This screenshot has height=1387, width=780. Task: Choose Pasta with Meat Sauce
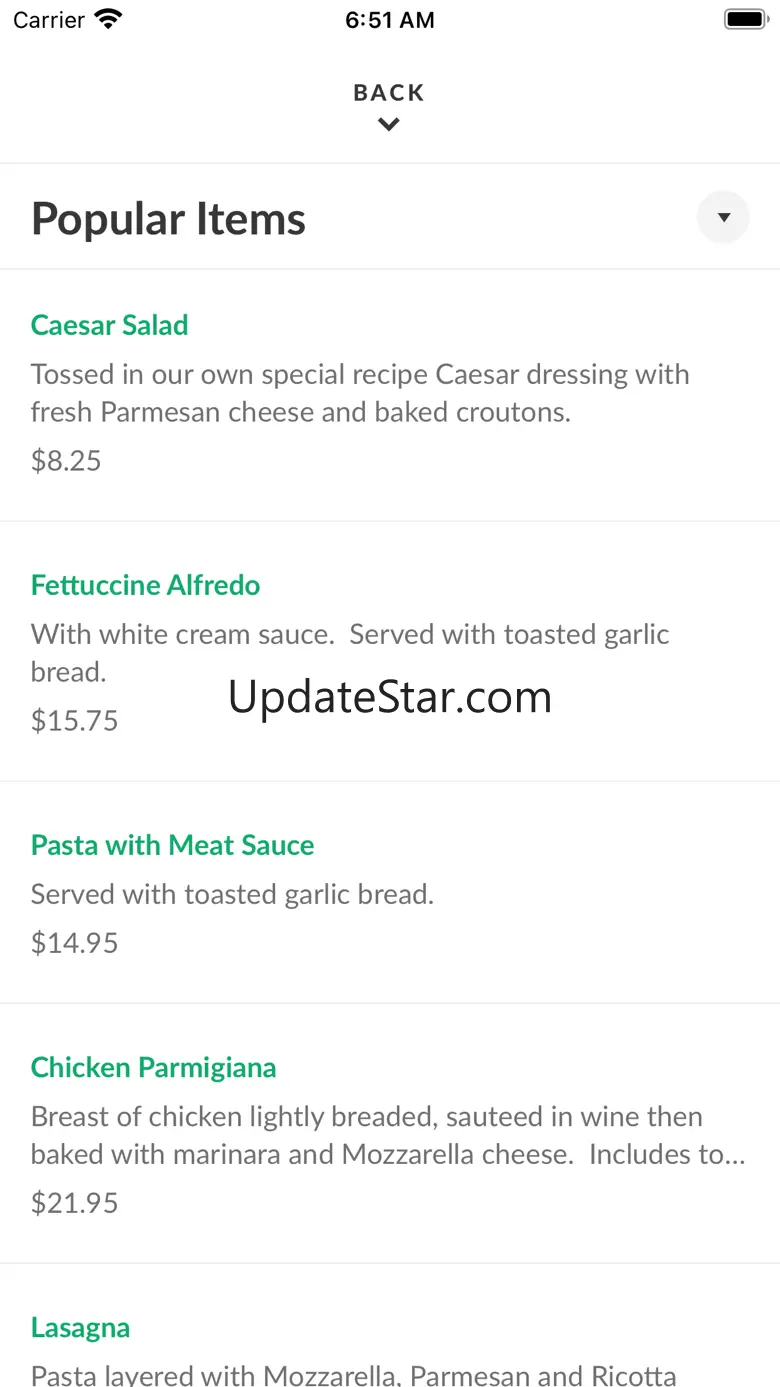tap(173, 845)
